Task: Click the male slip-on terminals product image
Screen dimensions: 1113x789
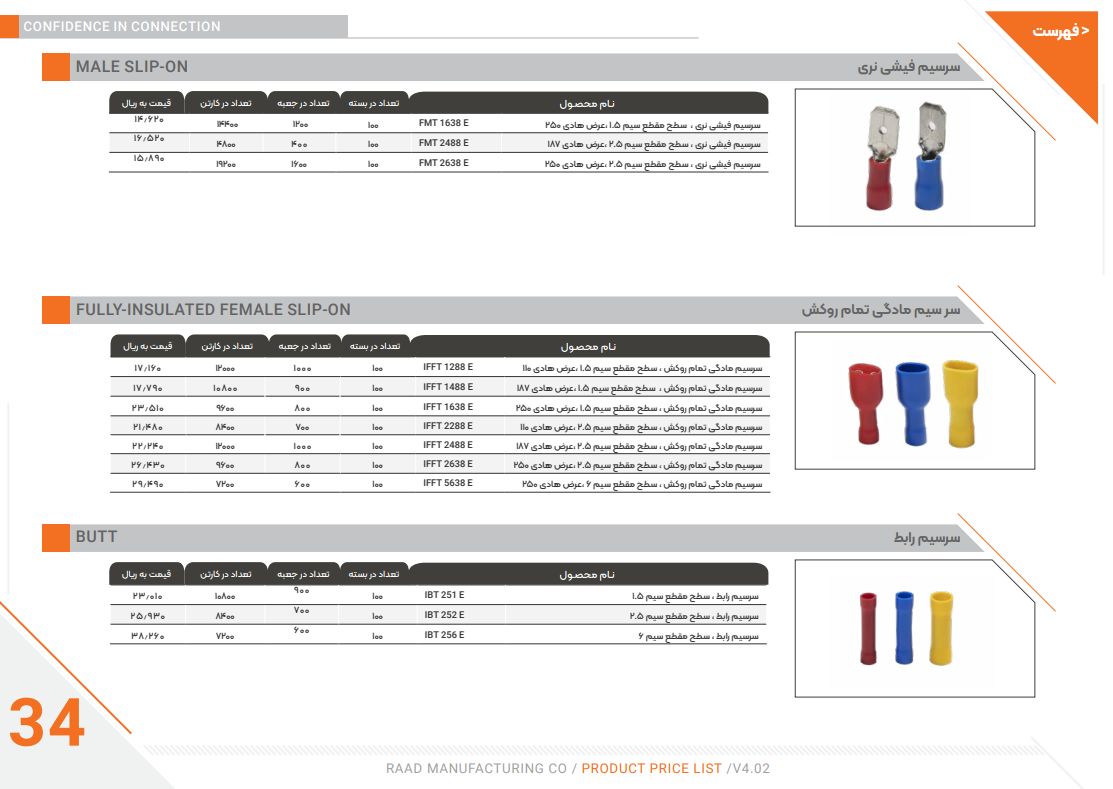Action: [914, 157]
